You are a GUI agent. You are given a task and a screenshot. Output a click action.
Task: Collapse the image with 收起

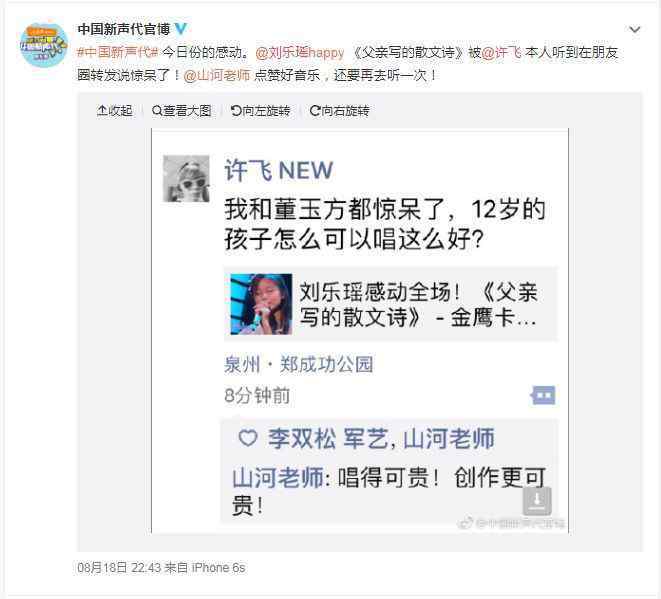[115, 111]
